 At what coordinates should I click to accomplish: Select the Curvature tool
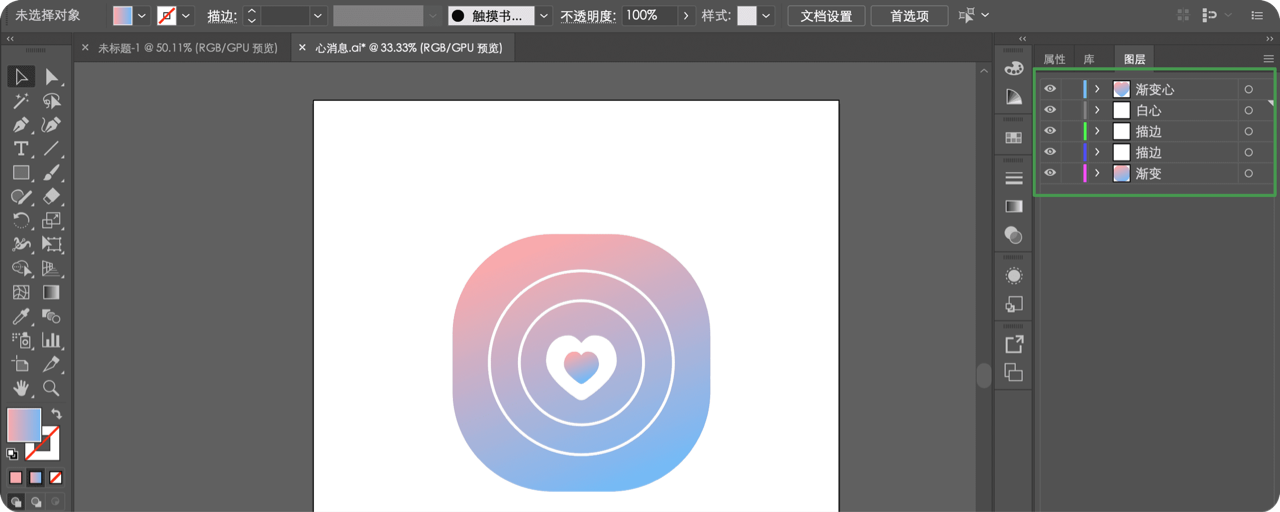tap(52, 125)
